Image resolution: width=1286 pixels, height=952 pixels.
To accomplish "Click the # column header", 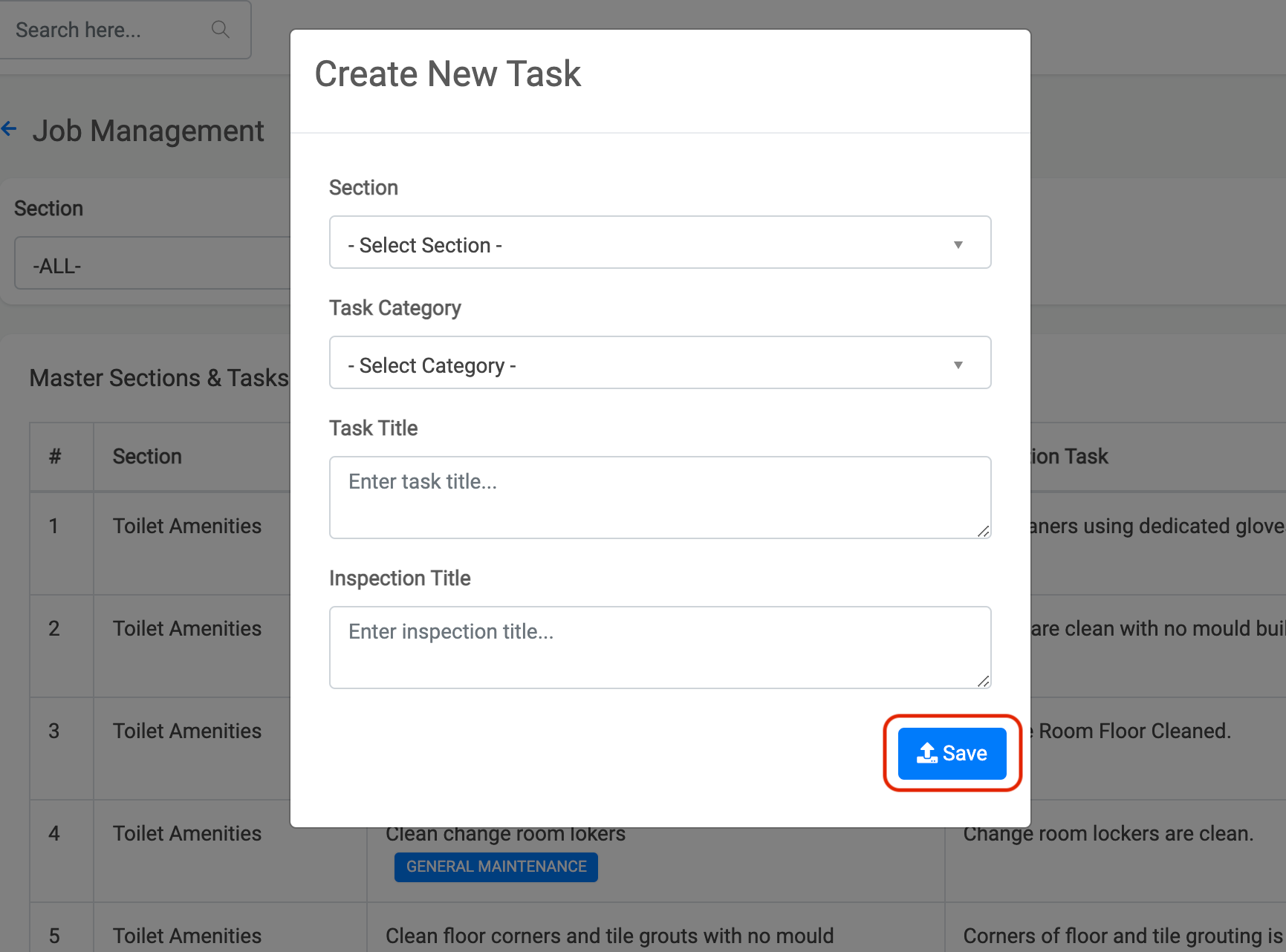I will click(55, 457).
